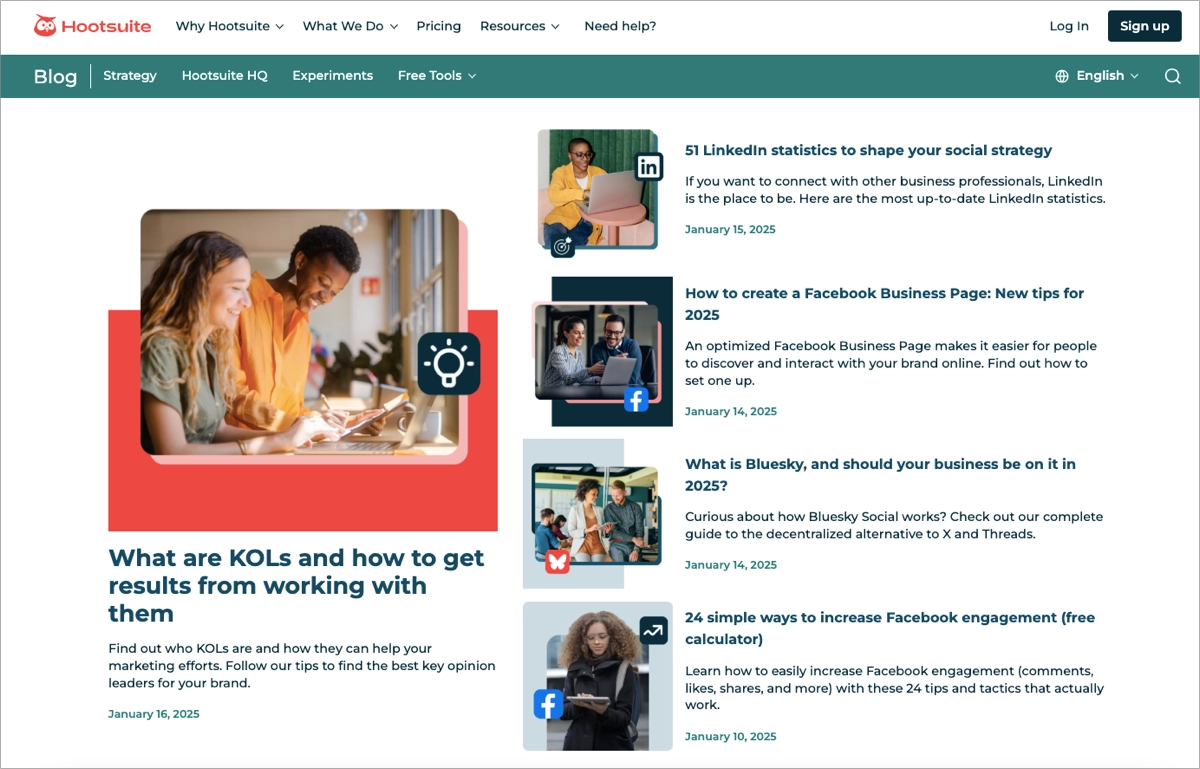Image resolution: width=1200 pixels, height=769 pixels.
Task: Select the Strategy blog tab
Action: coord(129,75)
